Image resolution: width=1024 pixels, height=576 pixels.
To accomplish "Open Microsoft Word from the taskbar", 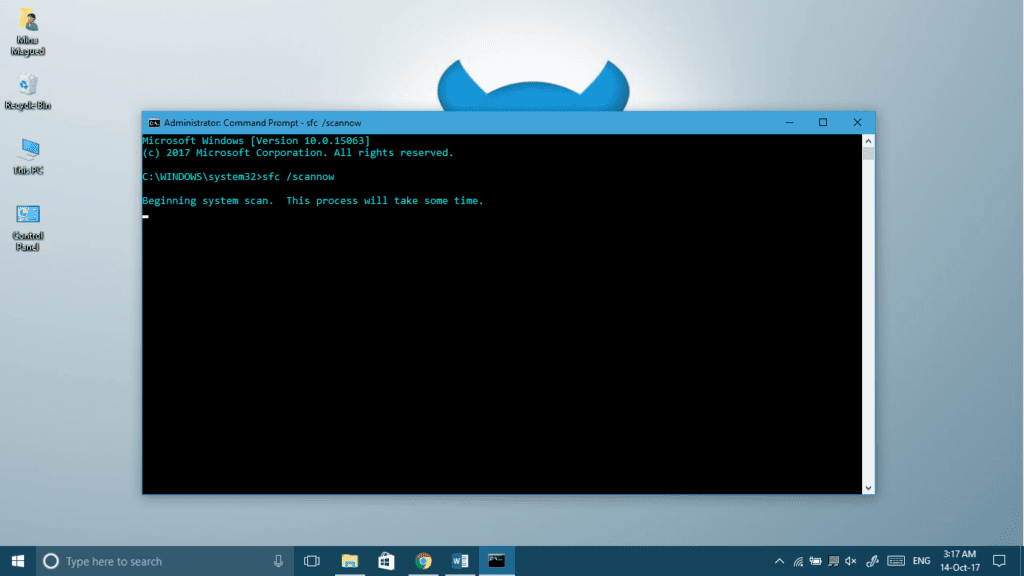I will 460,561.
